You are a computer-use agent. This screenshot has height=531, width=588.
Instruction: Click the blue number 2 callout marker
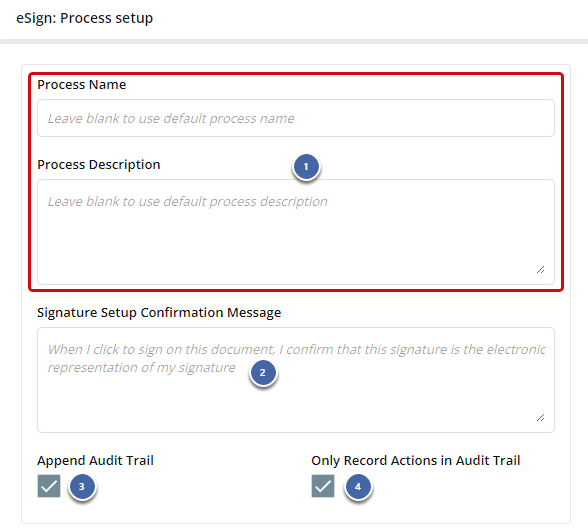pyautogui.click(x=263, y=372)
